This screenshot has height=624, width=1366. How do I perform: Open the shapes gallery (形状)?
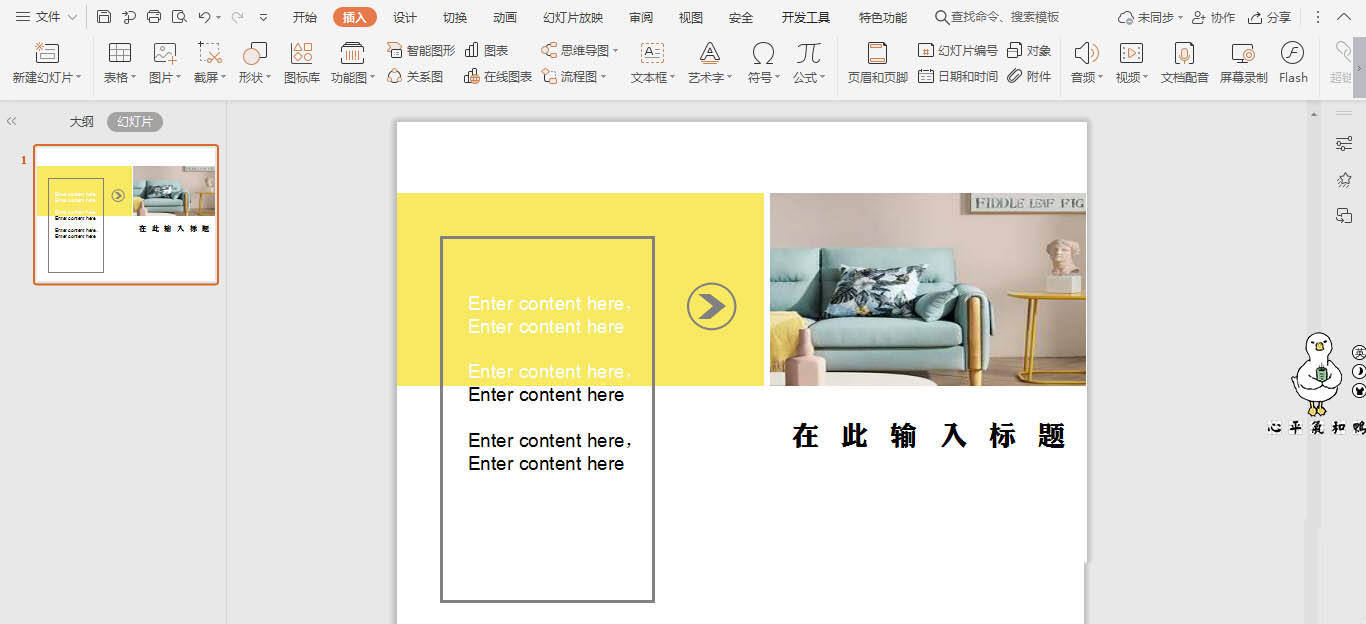pos(255,62)
